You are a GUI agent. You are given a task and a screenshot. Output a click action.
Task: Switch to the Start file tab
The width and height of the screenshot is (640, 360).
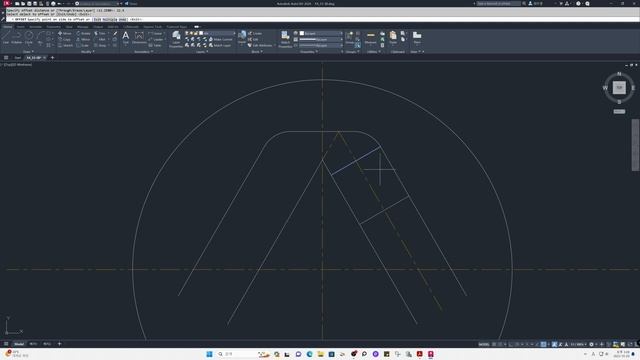pyautogui.click(x=18, y=58)
